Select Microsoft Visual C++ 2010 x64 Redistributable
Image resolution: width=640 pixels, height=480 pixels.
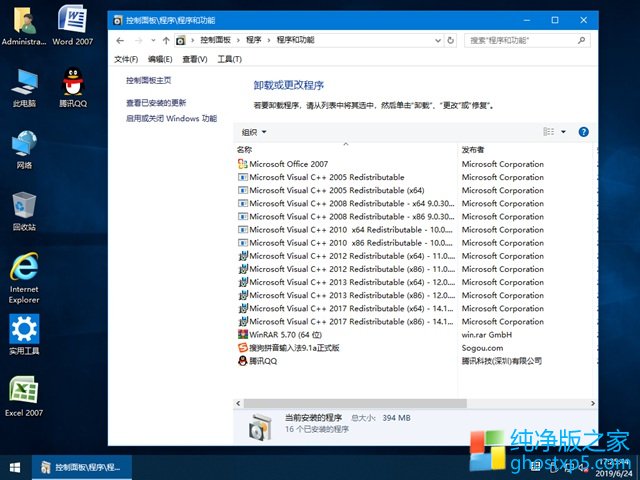(x=345, y=230)
